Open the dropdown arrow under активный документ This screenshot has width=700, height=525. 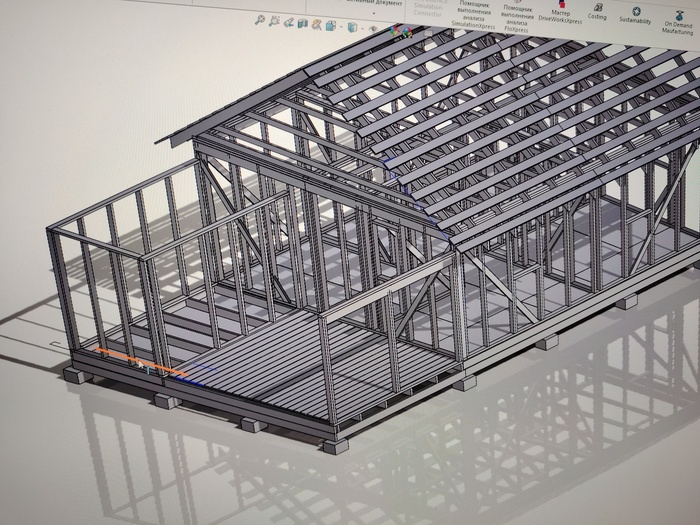pyautogui.click(x=374, y=13)
